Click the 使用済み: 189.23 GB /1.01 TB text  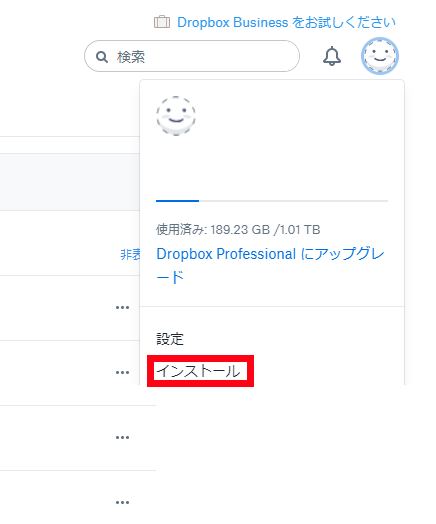238,230
